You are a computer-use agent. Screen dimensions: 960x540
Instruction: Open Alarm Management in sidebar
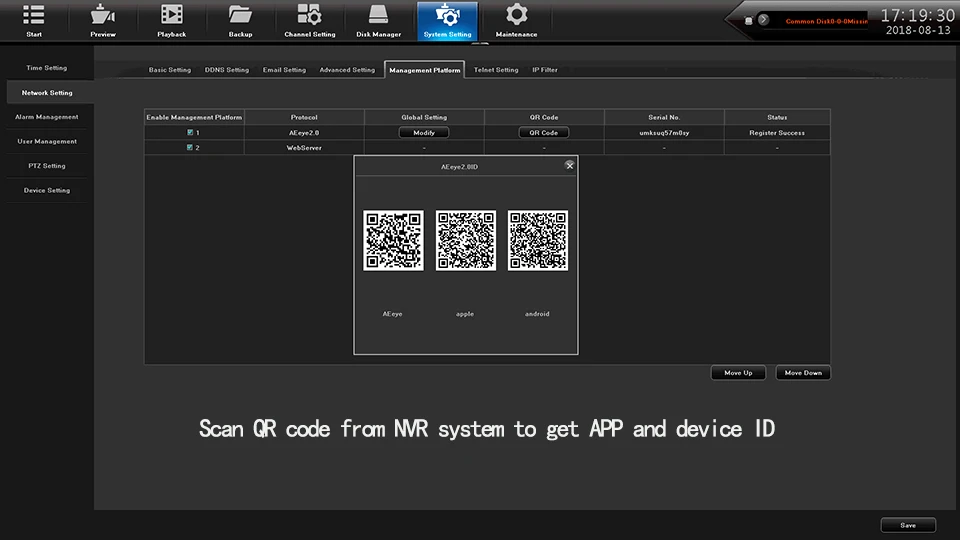tap(47, 117)
